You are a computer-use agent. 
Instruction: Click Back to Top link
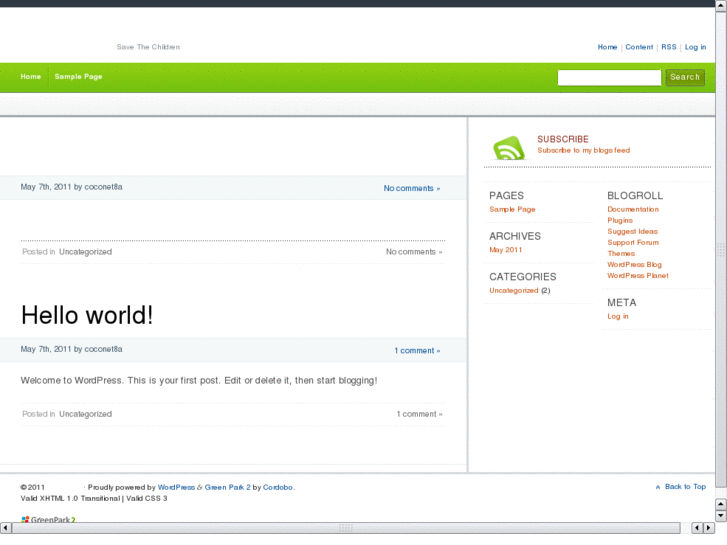[x=685, y=487]
